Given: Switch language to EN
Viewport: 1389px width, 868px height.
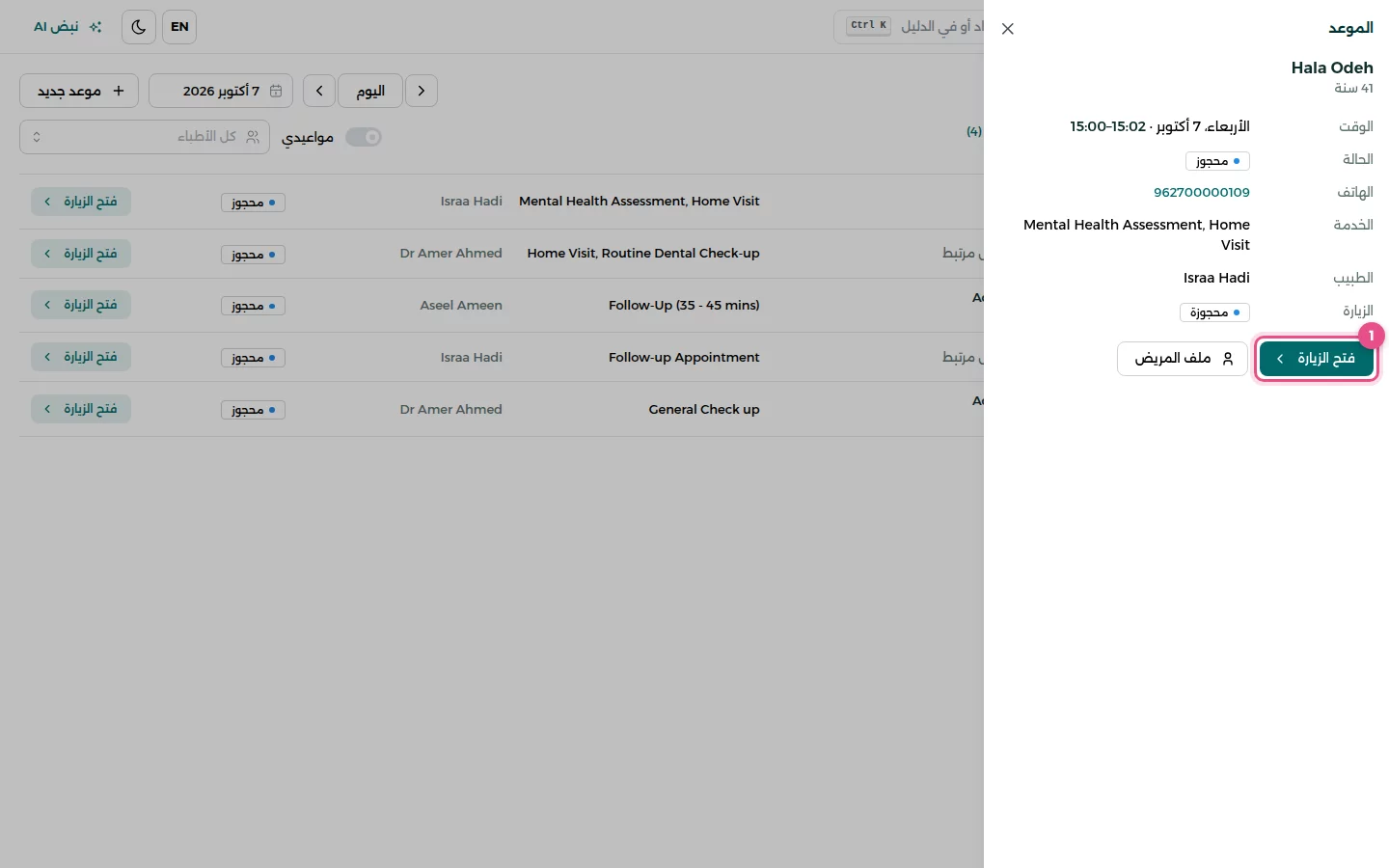Looking at the screenshot, I should coord(179,27).
